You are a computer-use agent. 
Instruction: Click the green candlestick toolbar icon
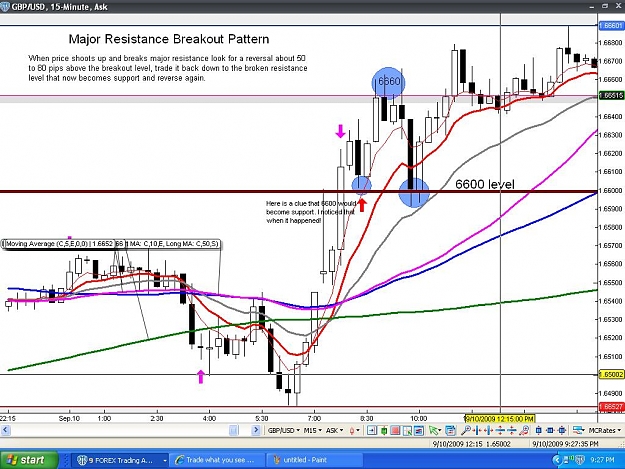tap(384, 430)
